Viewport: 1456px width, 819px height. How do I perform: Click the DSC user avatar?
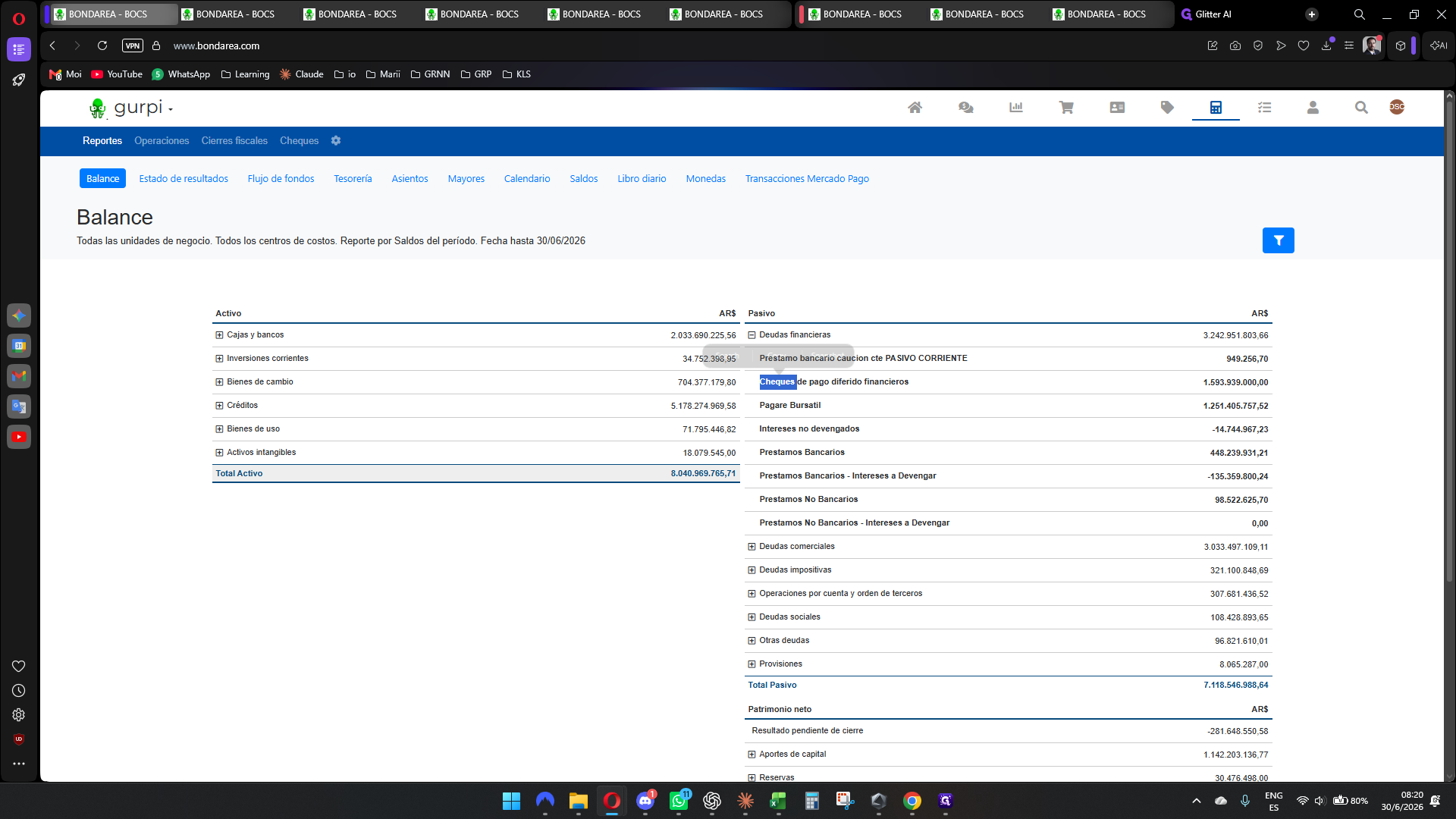pos(1397,107)
